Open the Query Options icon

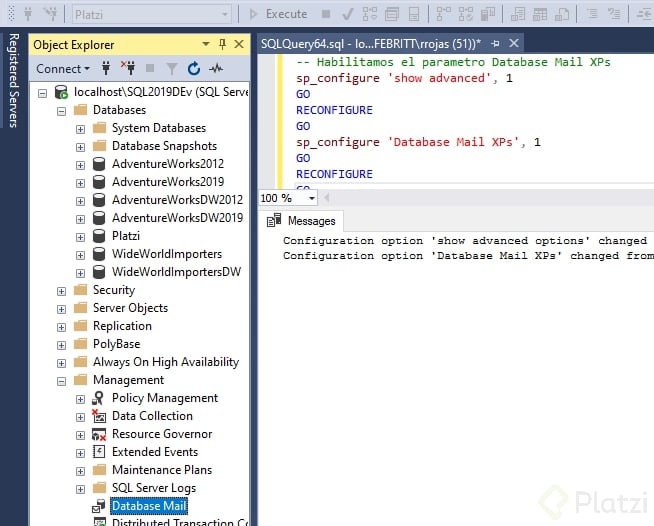pos(392,14)
